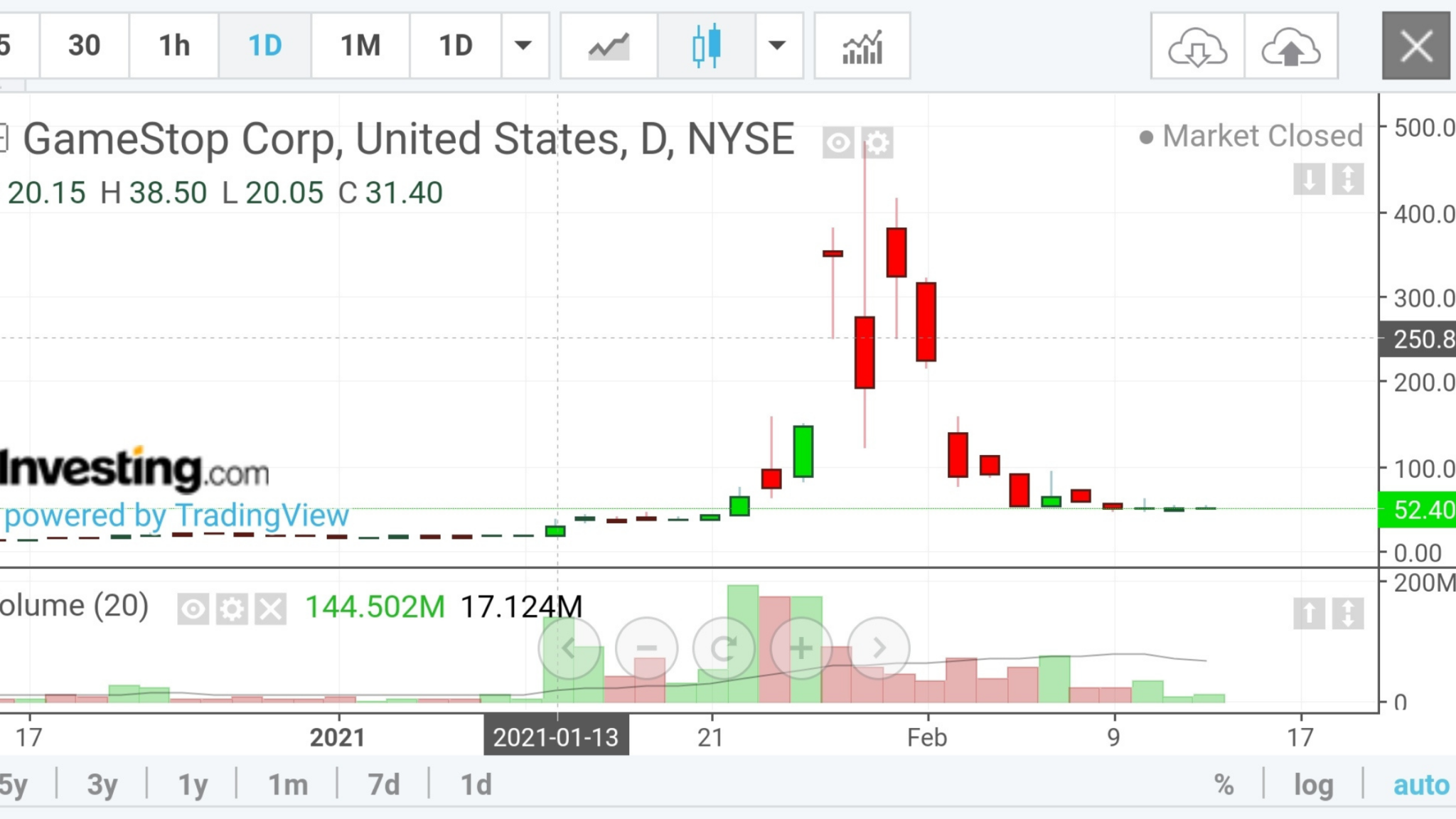The width and height of the screenshot is (1456, 819).
Task: Click the L 20.05 low value
Action: coord(273,193)
